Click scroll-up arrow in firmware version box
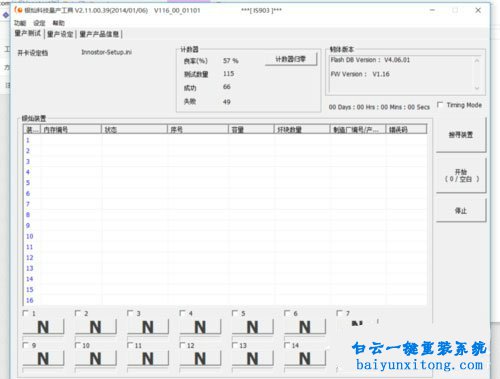Screen dimensions: 500x379 click(477, 61)
